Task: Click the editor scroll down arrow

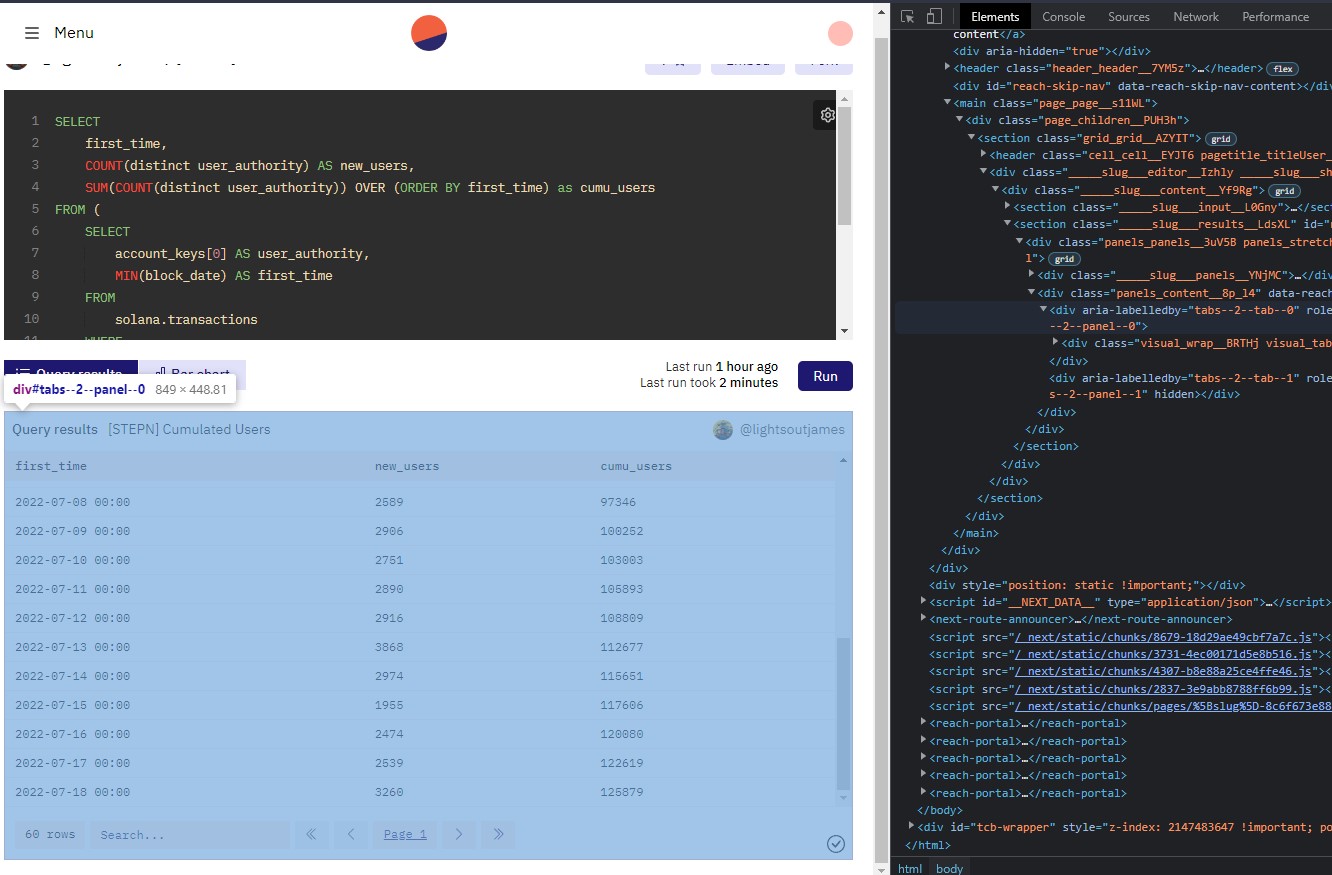Action: pyautogui.click(x=845, y=332)
